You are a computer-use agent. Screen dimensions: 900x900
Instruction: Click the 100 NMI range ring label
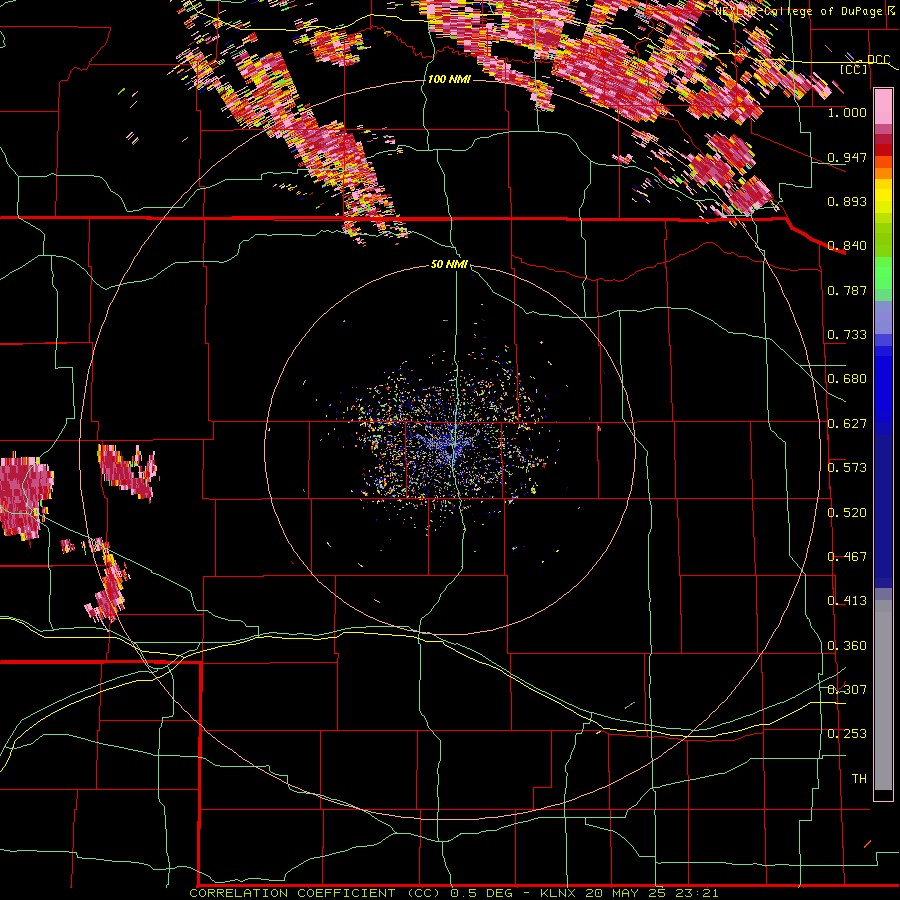449,79
